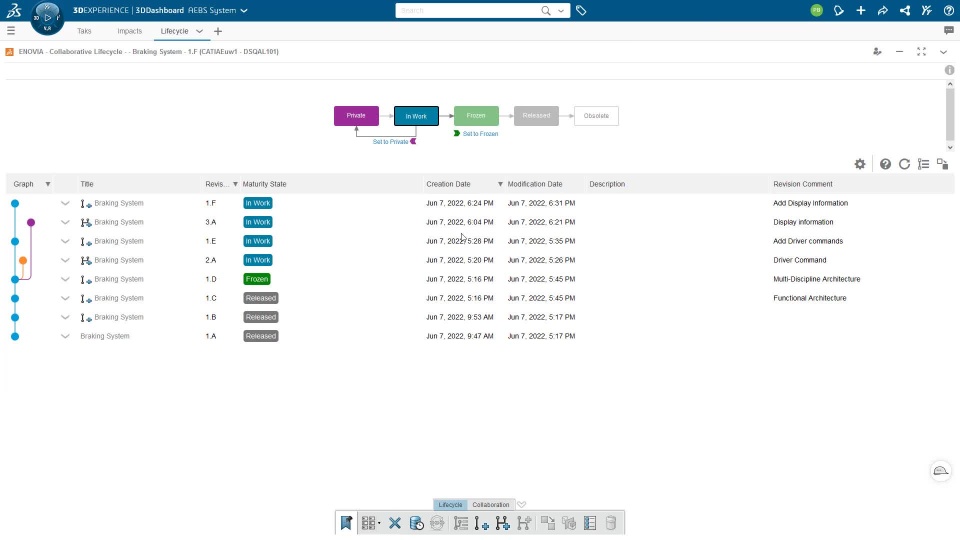Click the Set to Private link
The width and height of the screenshot is (960, 540).
pyautogui.click(x=390, y=141)
